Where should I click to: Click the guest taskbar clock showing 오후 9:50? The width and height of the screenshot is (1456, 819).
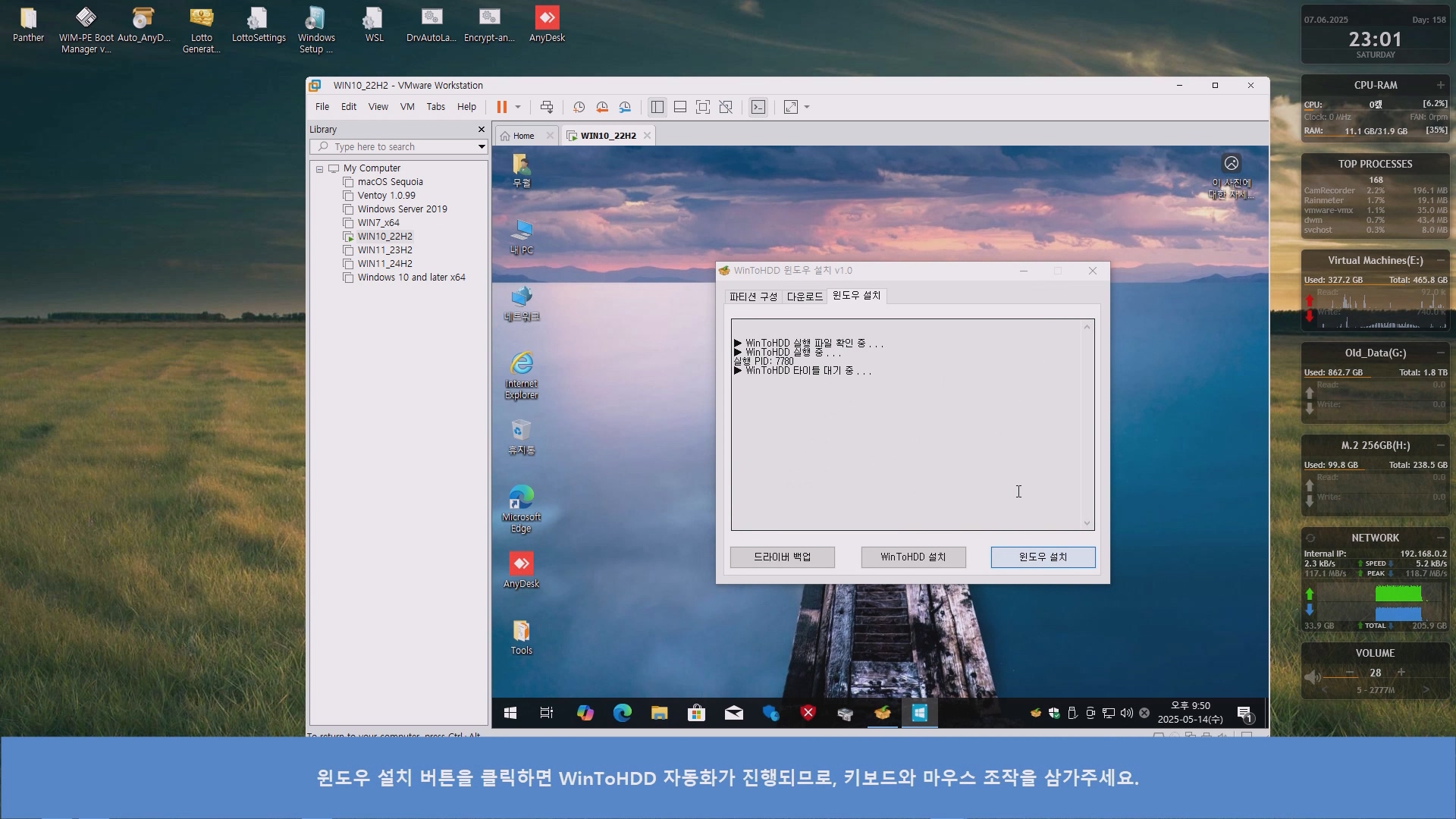[1190, 713]
